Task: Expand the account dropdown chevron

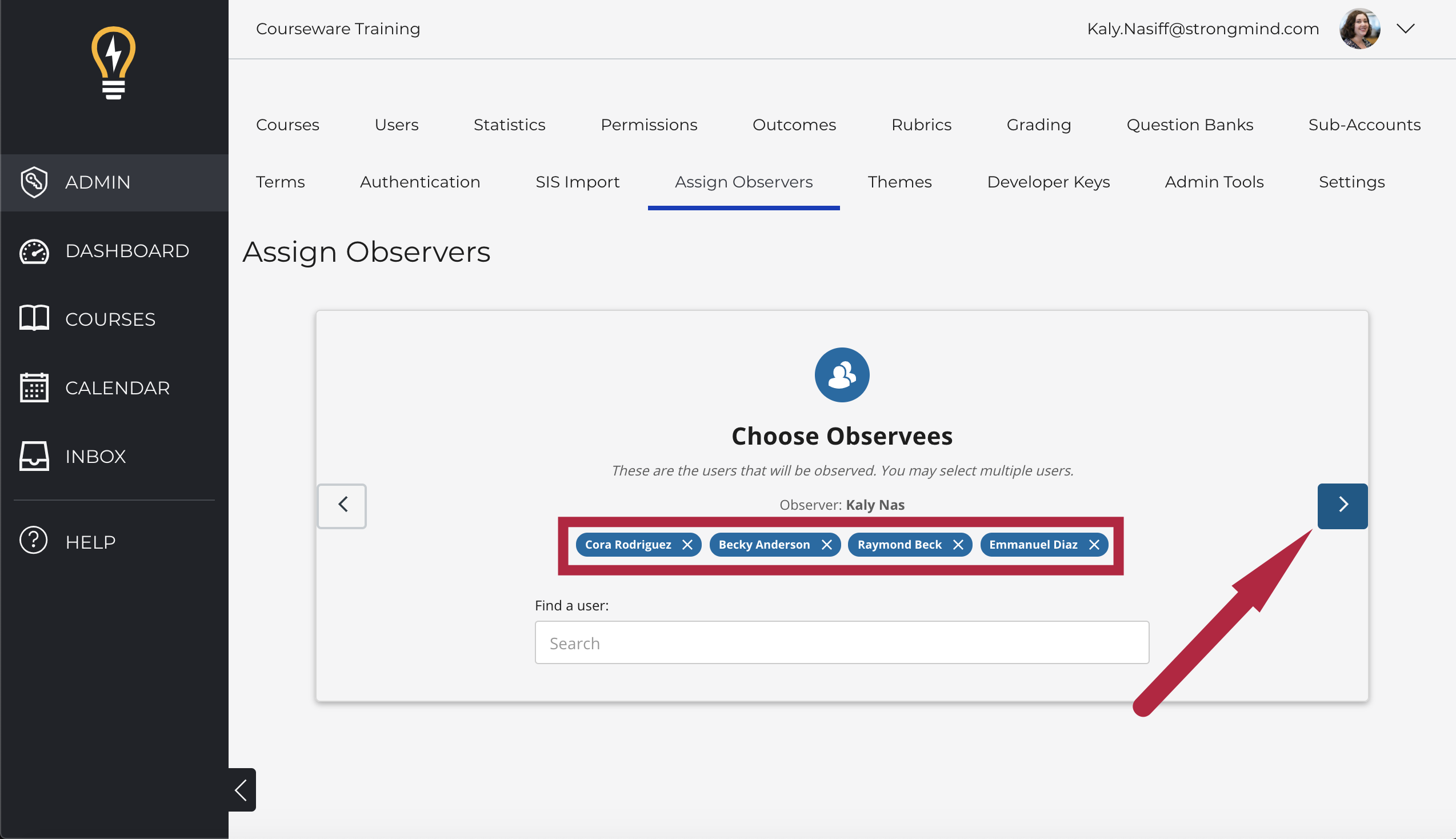Action: click(1406, 29)
